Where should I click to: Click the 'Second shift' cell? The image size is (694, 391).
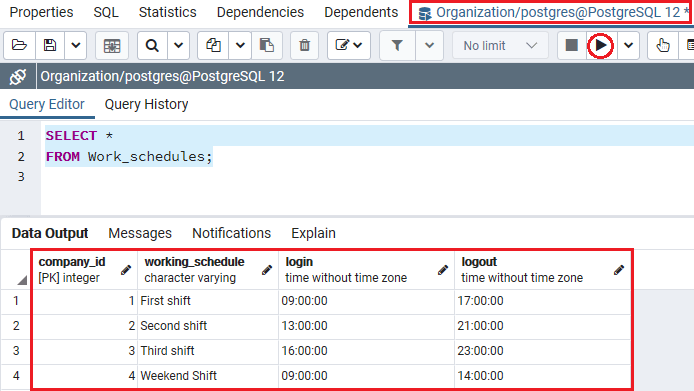coord(208,326)
